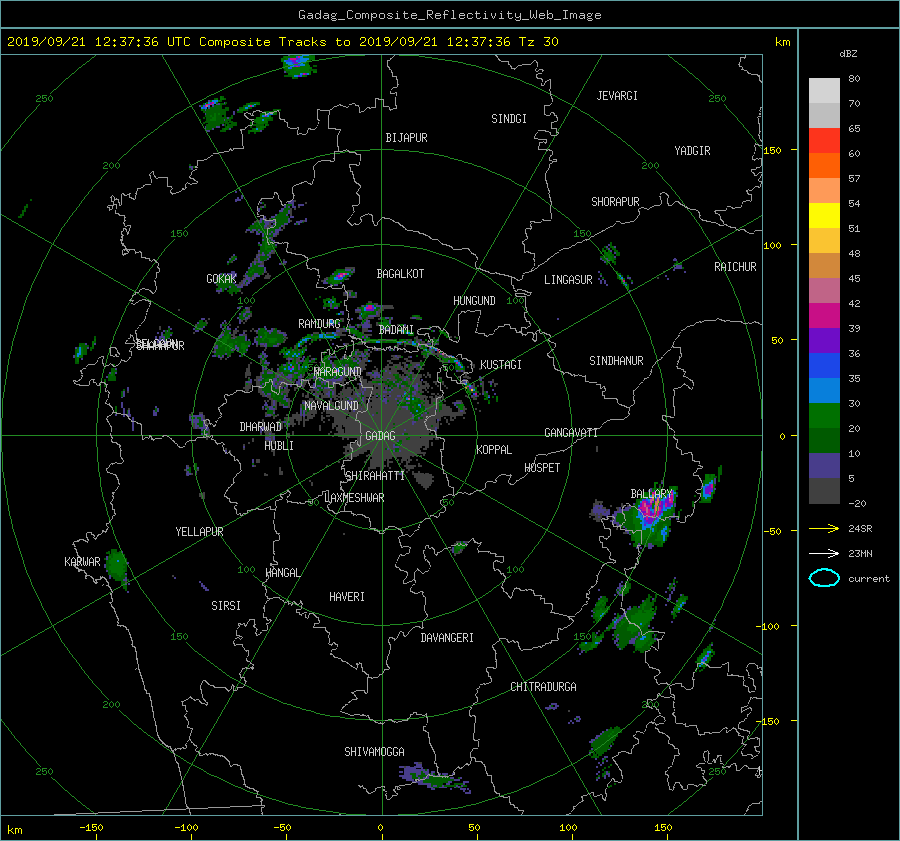
Task: Click the SIRSI city label
Action: 226,606
